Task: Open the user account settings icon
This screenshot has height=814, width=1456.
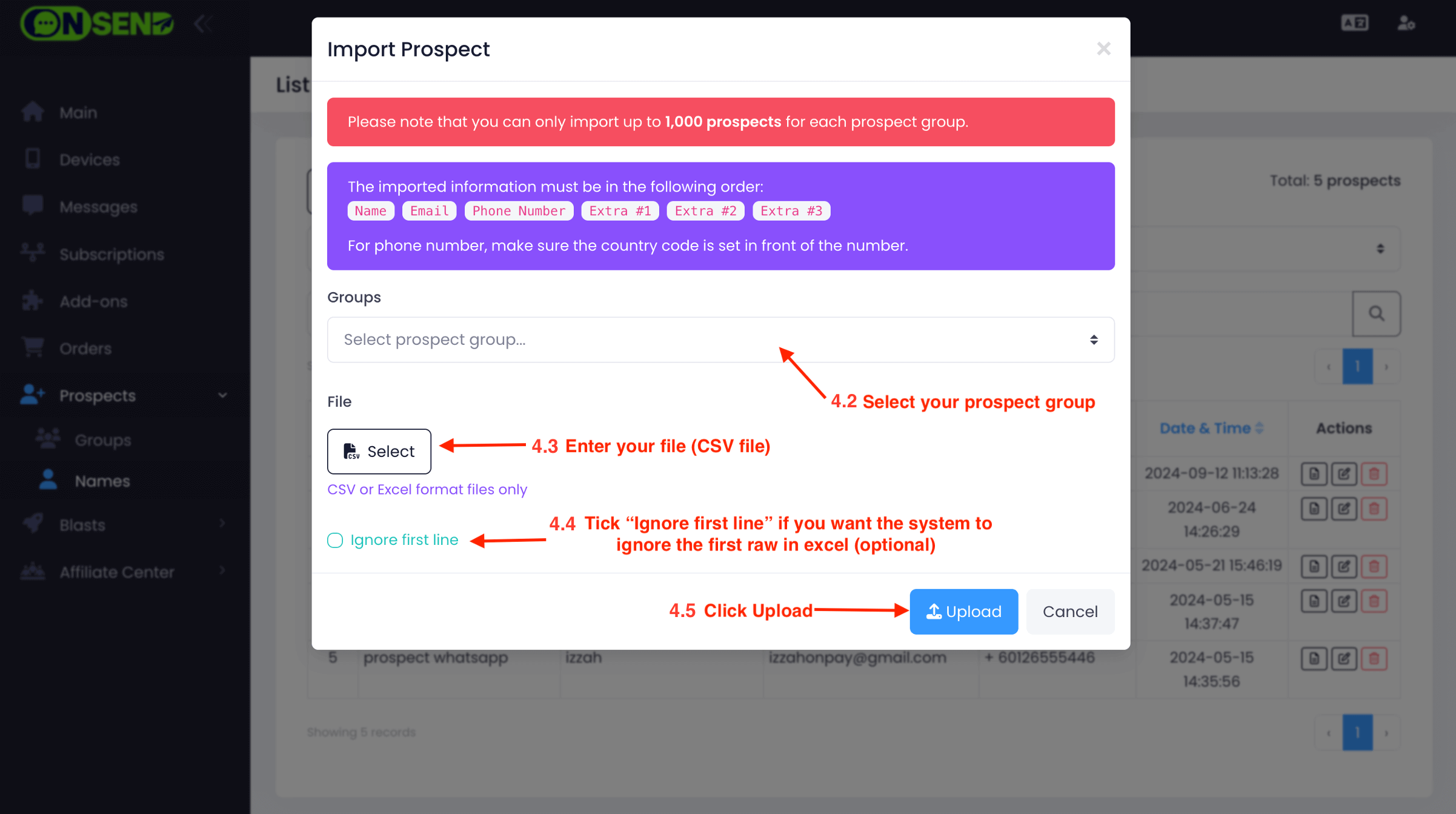Action: [1406, 23]
